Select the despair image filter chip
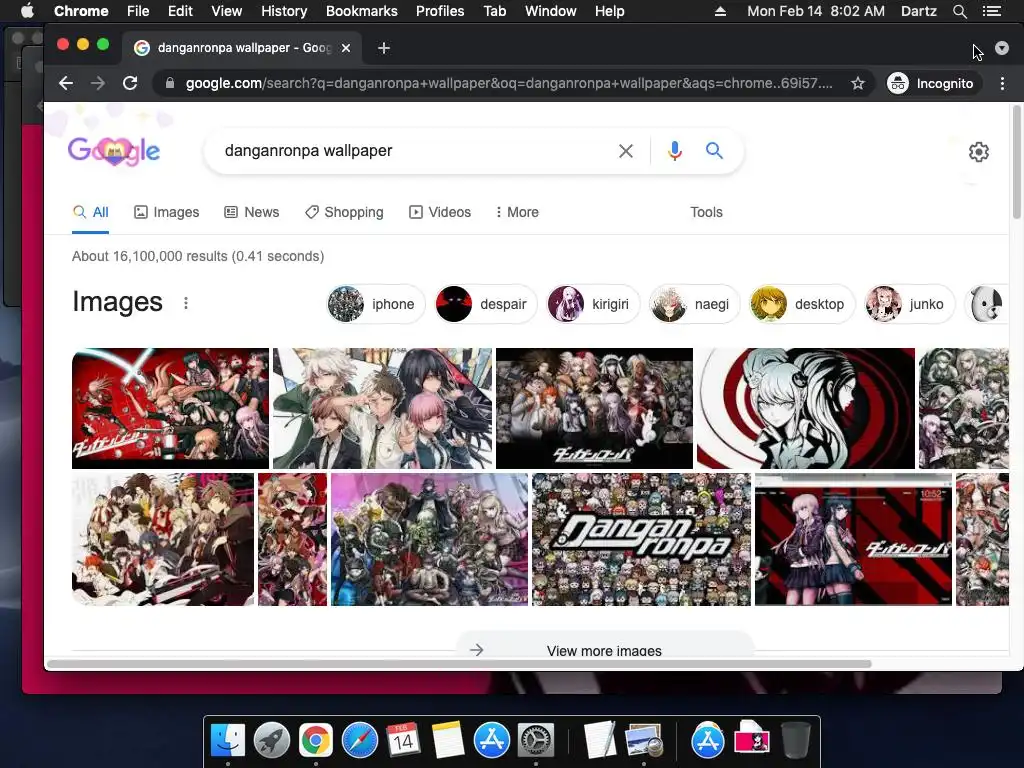The width and height of the screenshot is (1024, 768). point(486,304)
